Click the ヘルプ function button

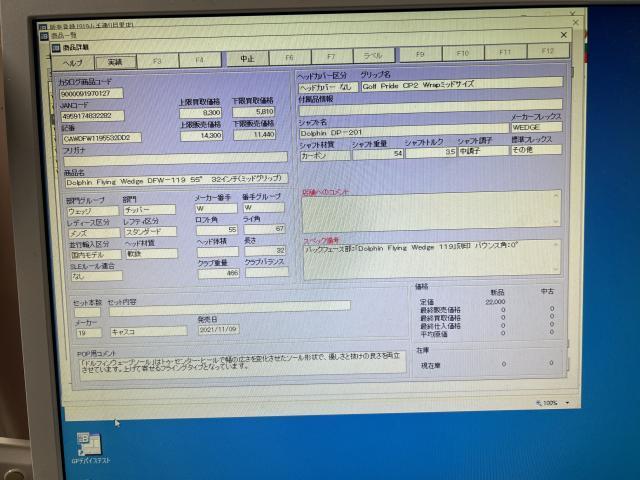point(73,62)
